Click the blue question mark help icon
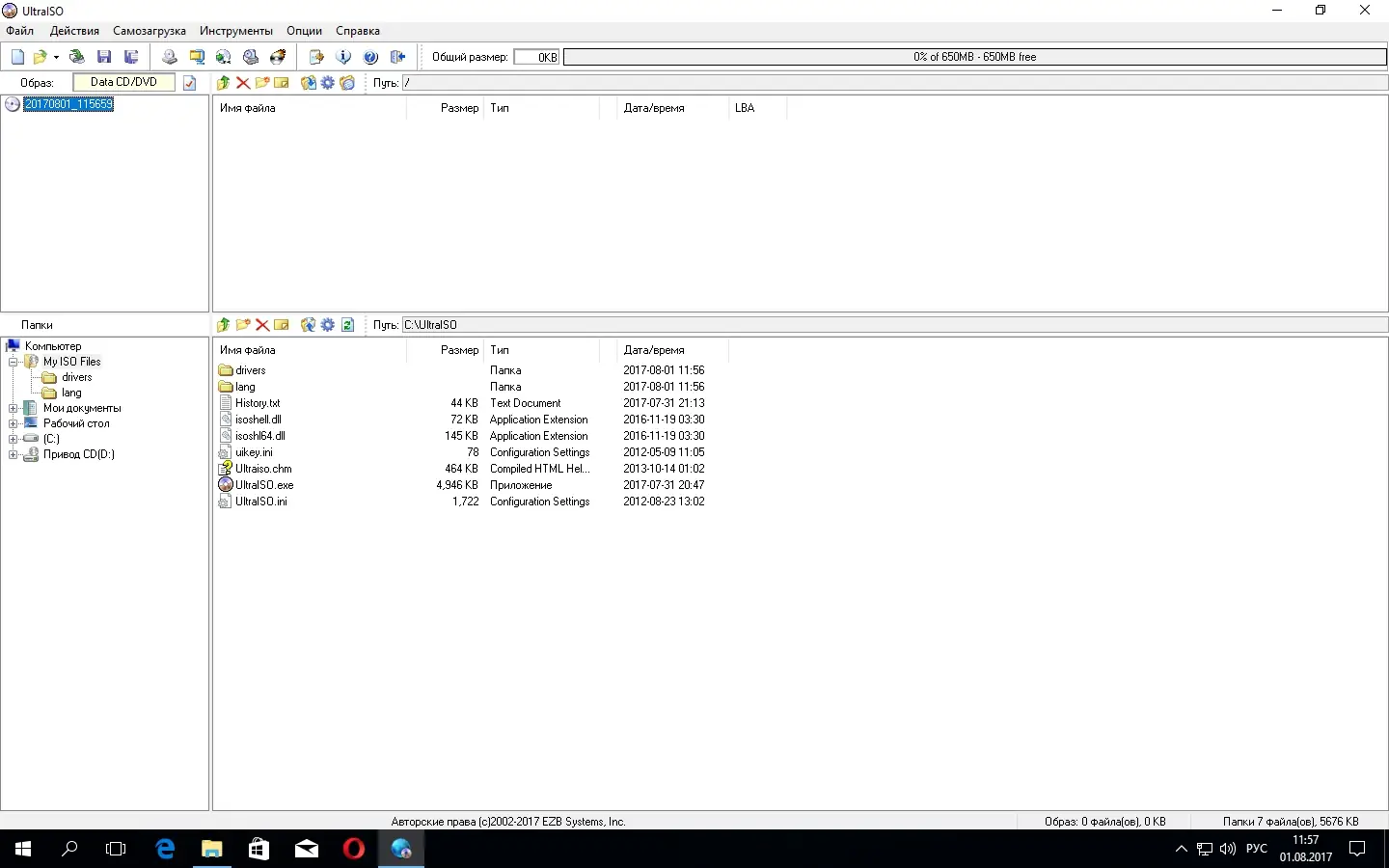The width and height of the screenshot is (1389, 868). pos(370,57)
